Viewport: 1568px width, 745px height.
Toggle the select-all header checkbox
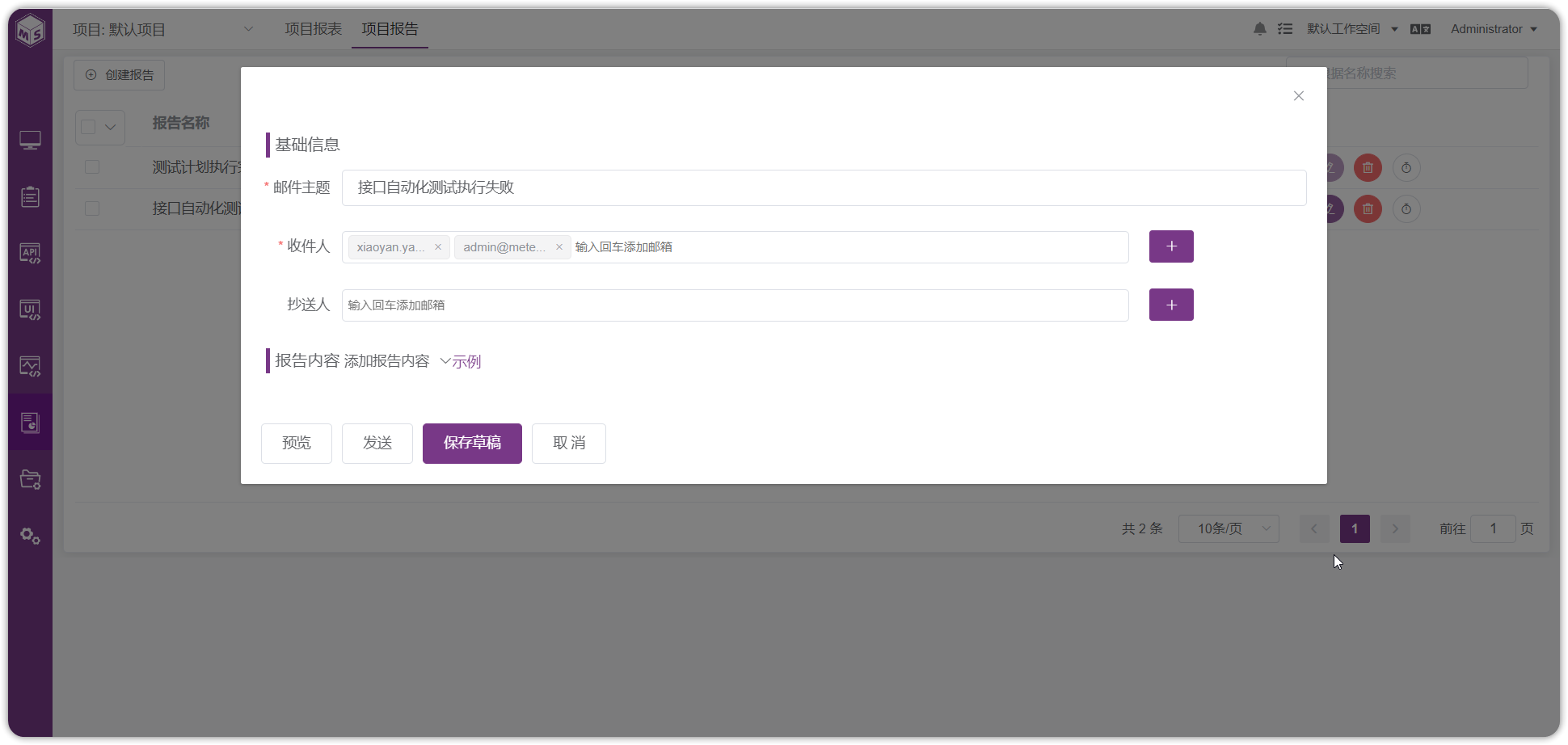(89, 127)
